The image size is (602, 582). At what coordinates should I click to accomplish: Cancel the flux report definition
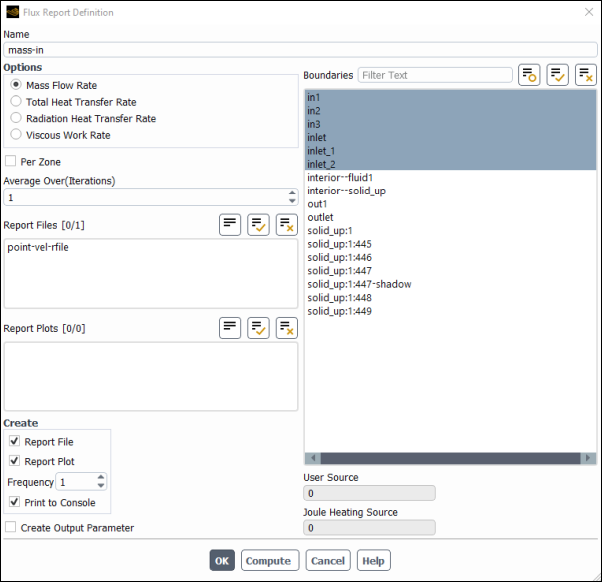pos(328,561)
